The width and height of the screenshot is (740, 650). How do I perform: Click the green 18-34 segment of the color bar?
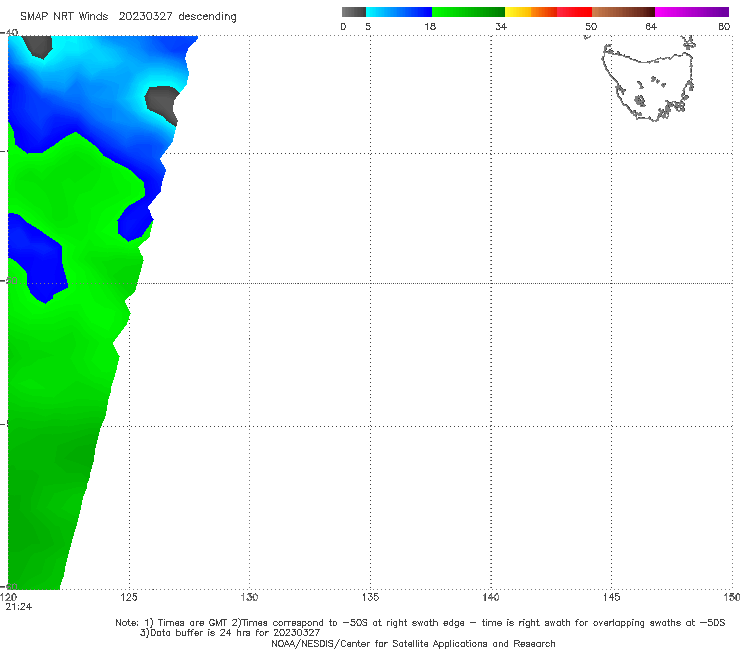[x=468, y=12]
